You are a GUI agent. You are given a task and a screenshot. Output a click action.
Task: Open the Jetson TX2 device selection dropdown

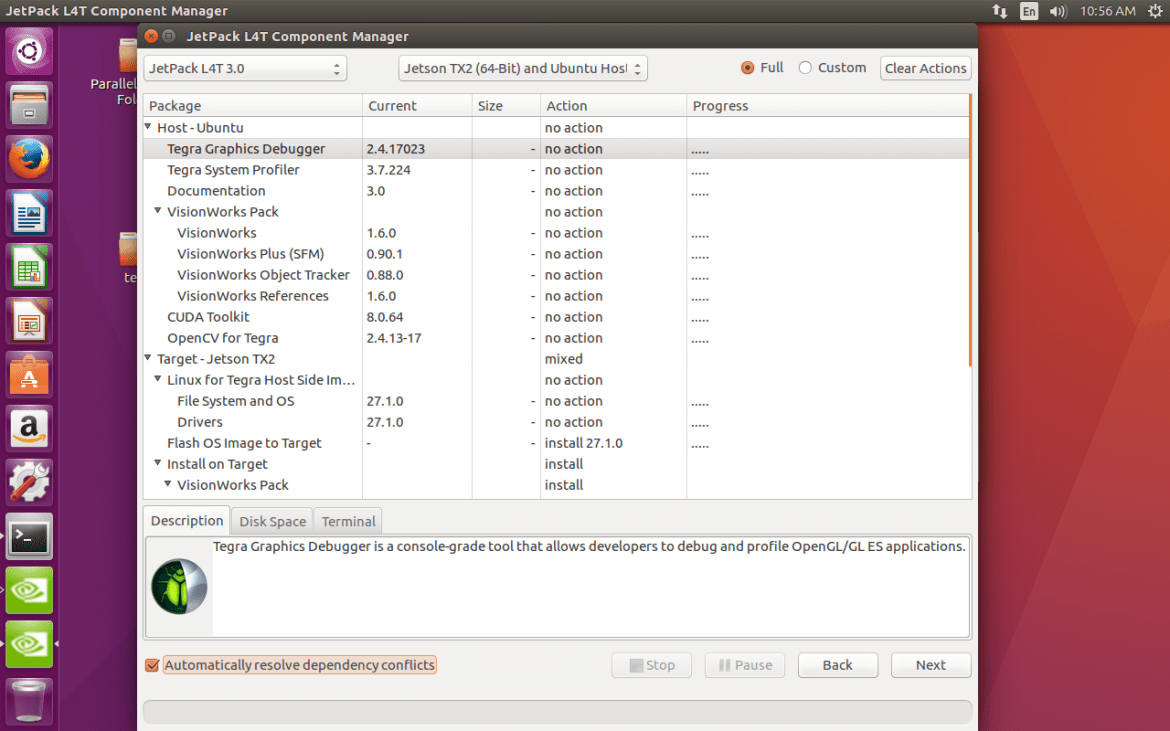(522, 68)
